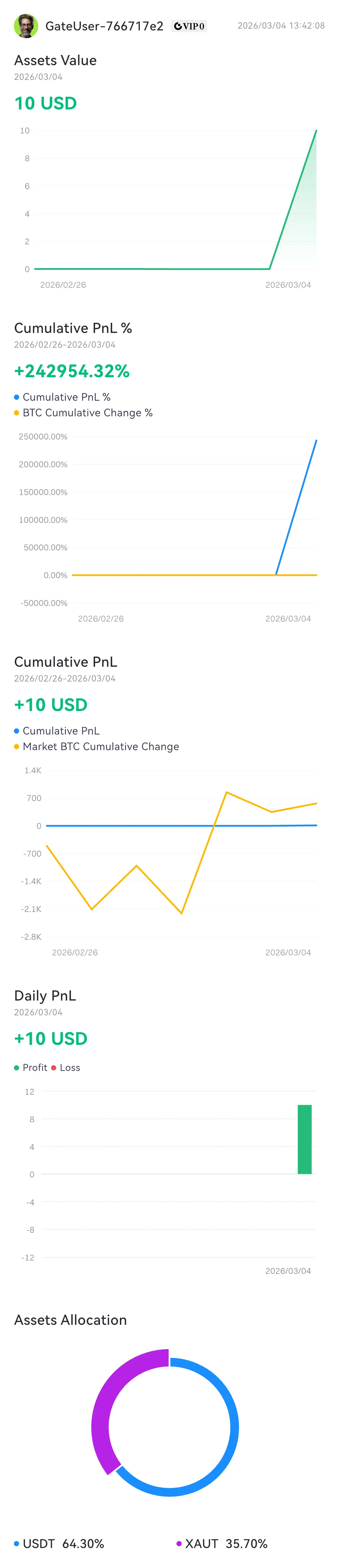Viewport: 339px width, 1568px height.
Task: Click the purple XAUT legend dot
Action: [x=179, y=1544]
